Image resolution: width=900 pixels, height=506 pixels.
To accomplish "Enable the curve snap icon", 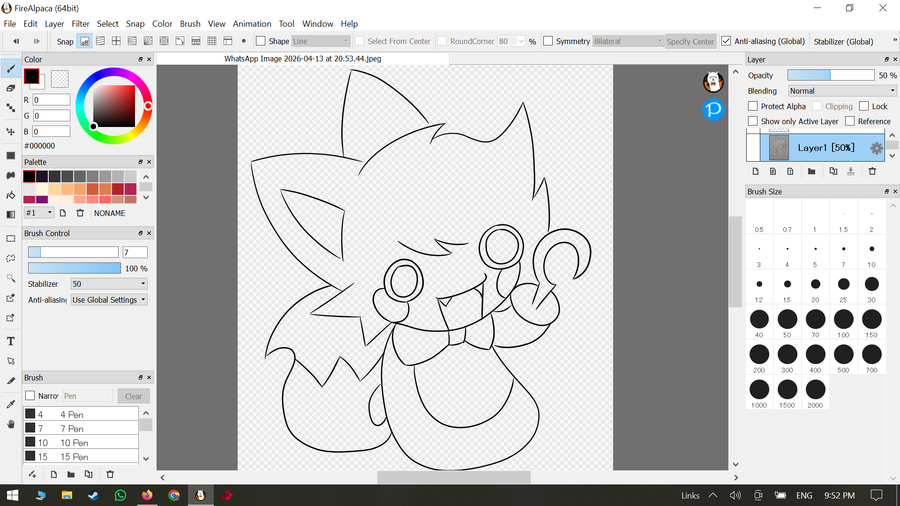I will tap(180, 41).
